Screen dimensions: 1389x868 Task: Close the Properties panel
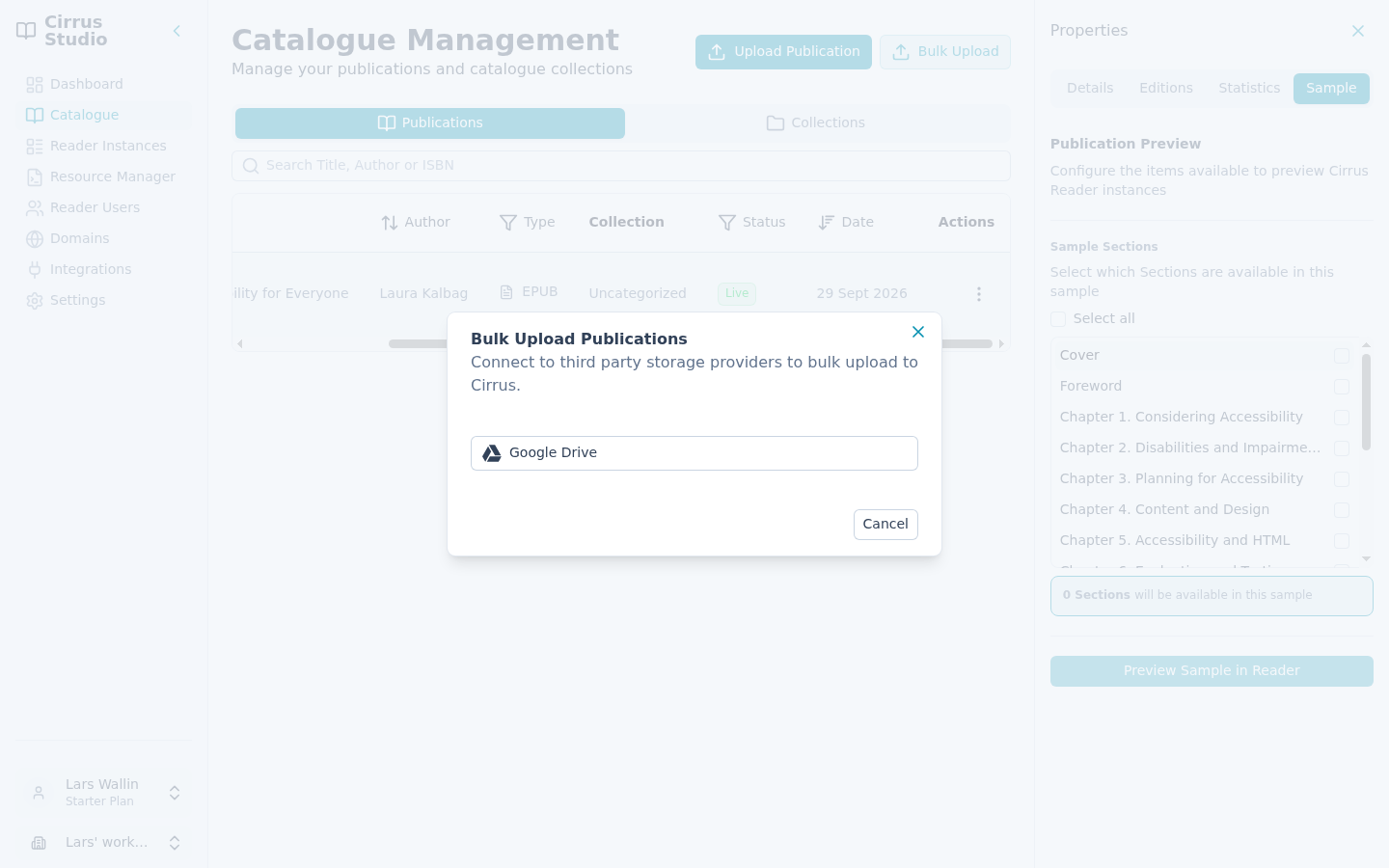pos(1358,31)
